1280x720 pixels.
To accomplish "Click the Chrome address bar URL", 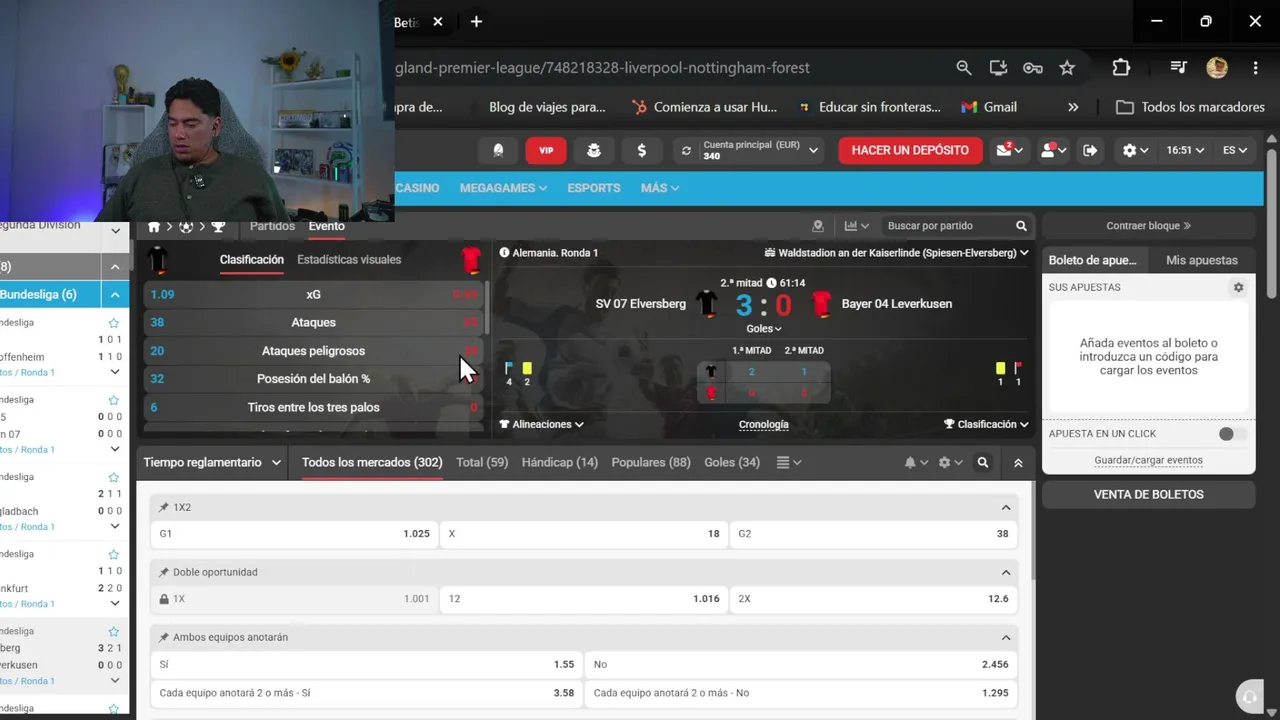I will pos(603,68).
